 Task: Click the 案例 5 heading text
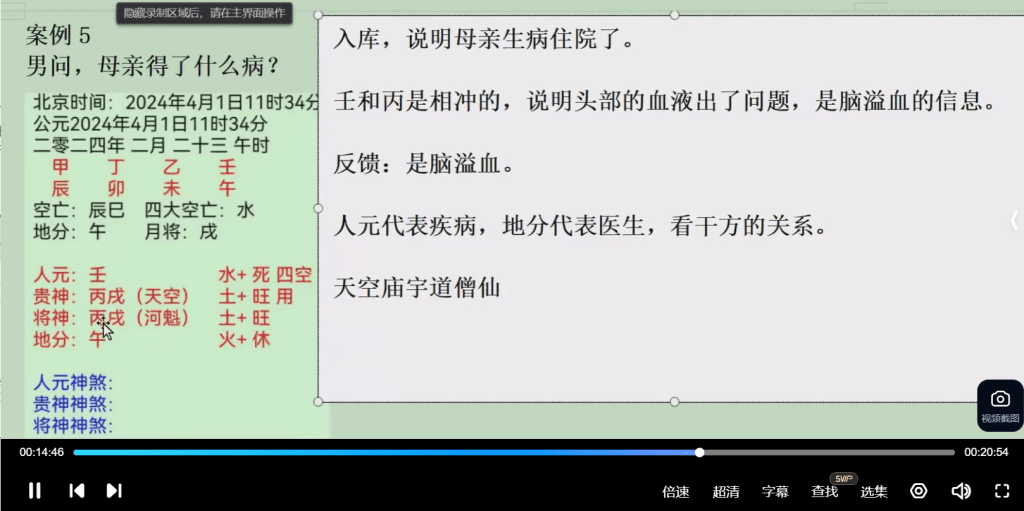click(58, 36)
